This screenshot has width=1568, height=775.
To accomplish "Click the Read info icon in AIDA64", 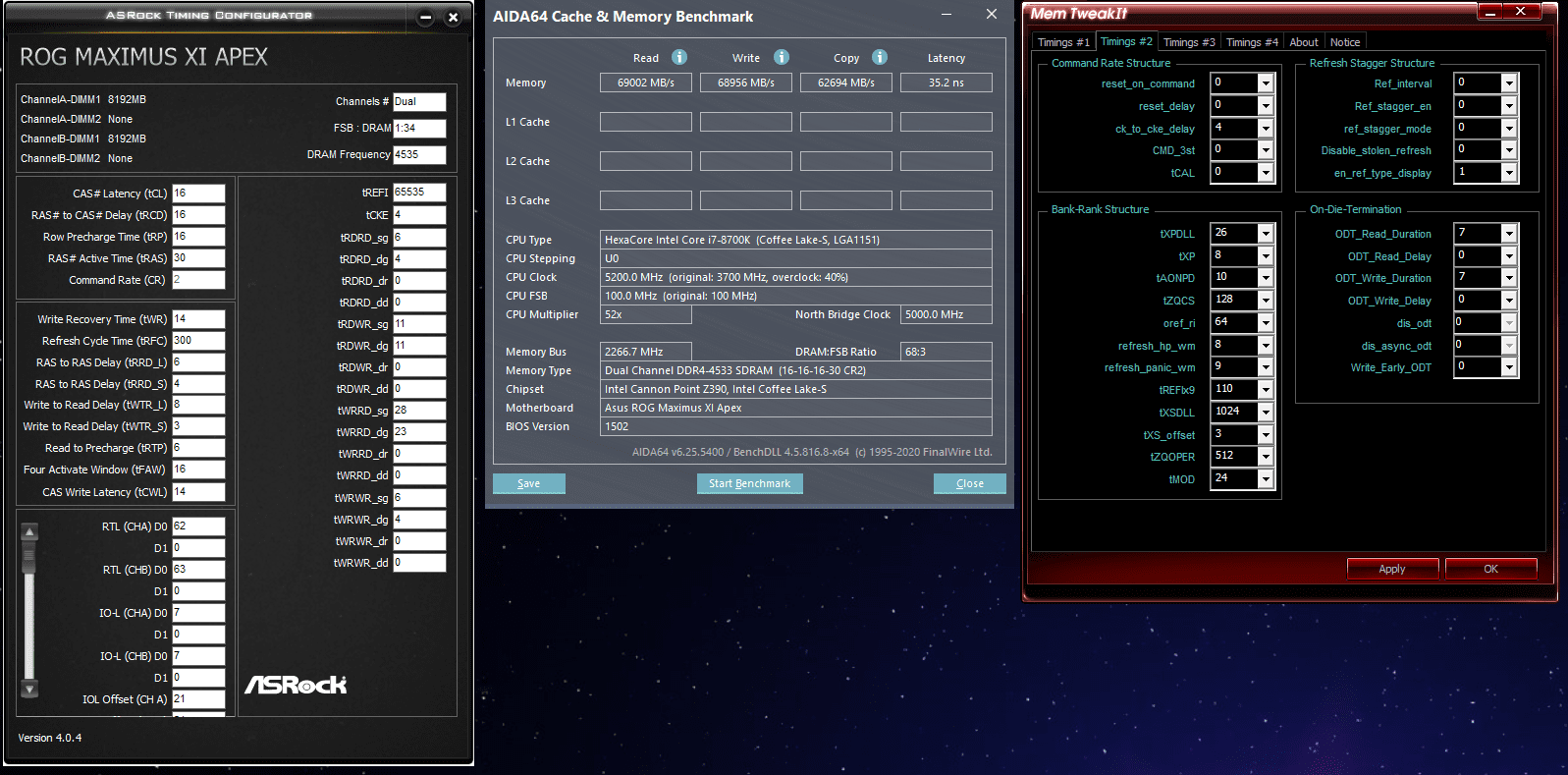I will (x=679, y=57).
